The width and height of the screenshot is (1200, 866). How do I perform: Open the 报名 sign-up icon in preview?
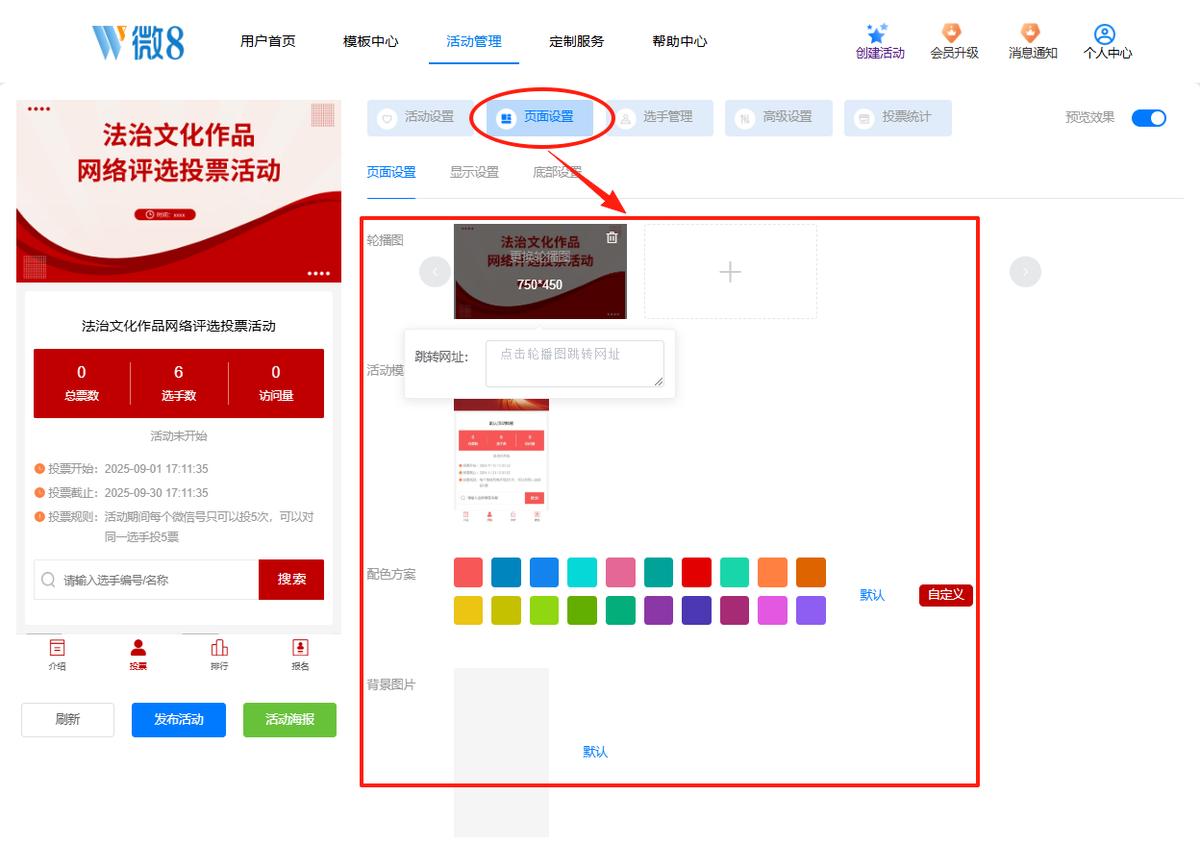pos(300,647)
